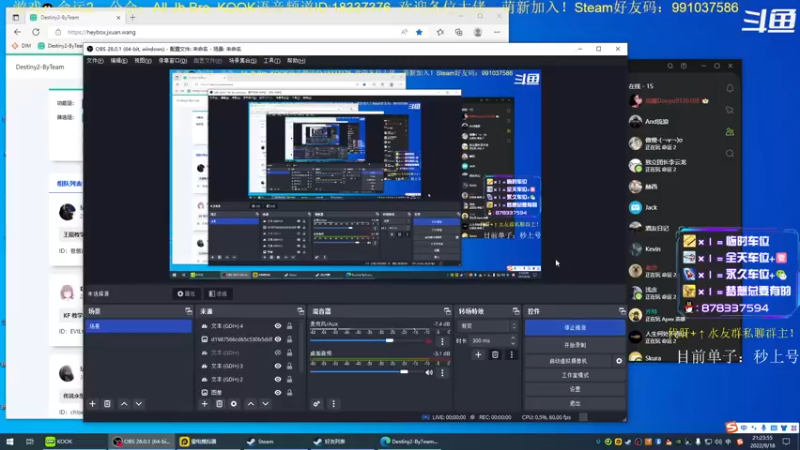The image size is (800, 450).
Task: Toggle lock on 文本 (GDI+) 3 source
Action: pyautogui.click(x=289, y=366)
